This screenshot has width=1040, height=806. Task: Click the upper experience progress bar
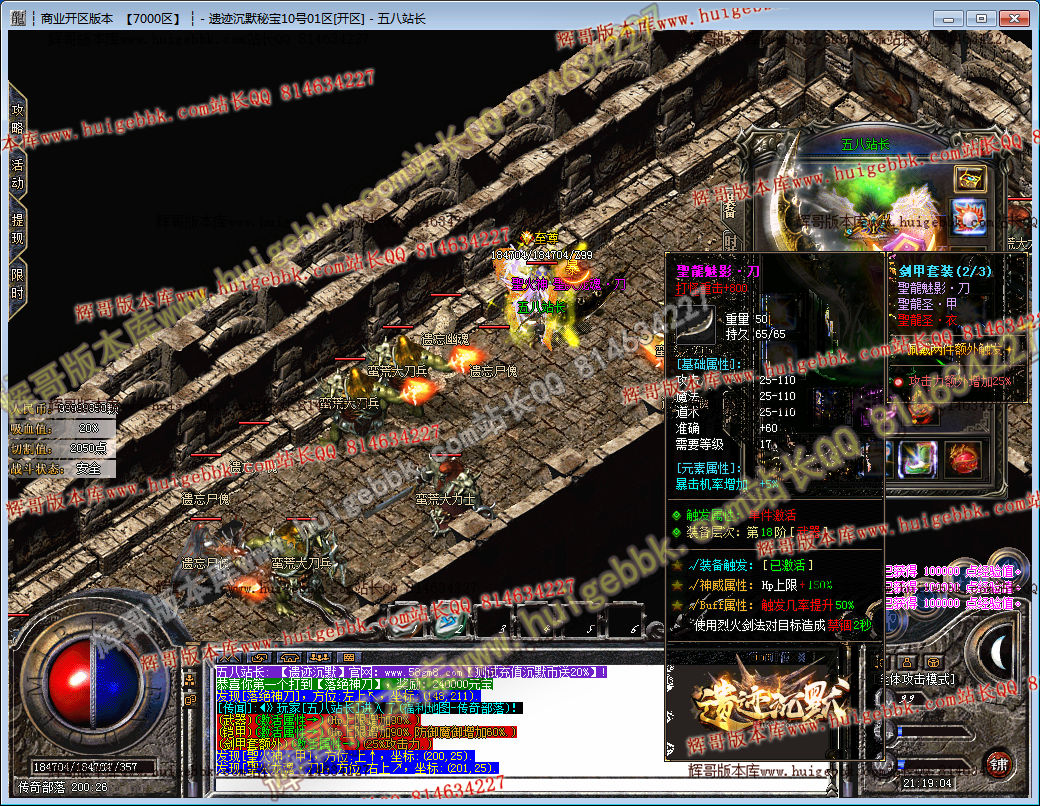click(x=935, y=732)
